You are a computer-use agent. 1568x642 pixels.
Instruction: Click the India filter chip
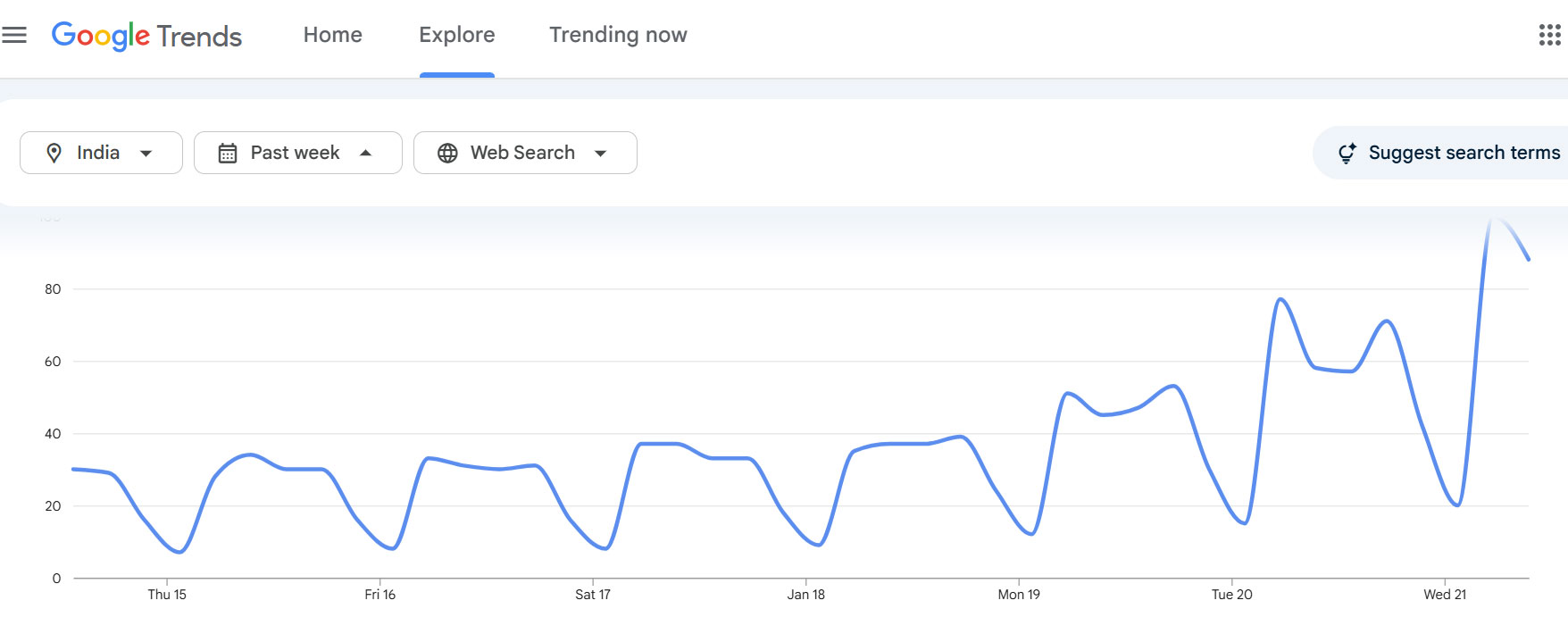click(x=101, y=152)
